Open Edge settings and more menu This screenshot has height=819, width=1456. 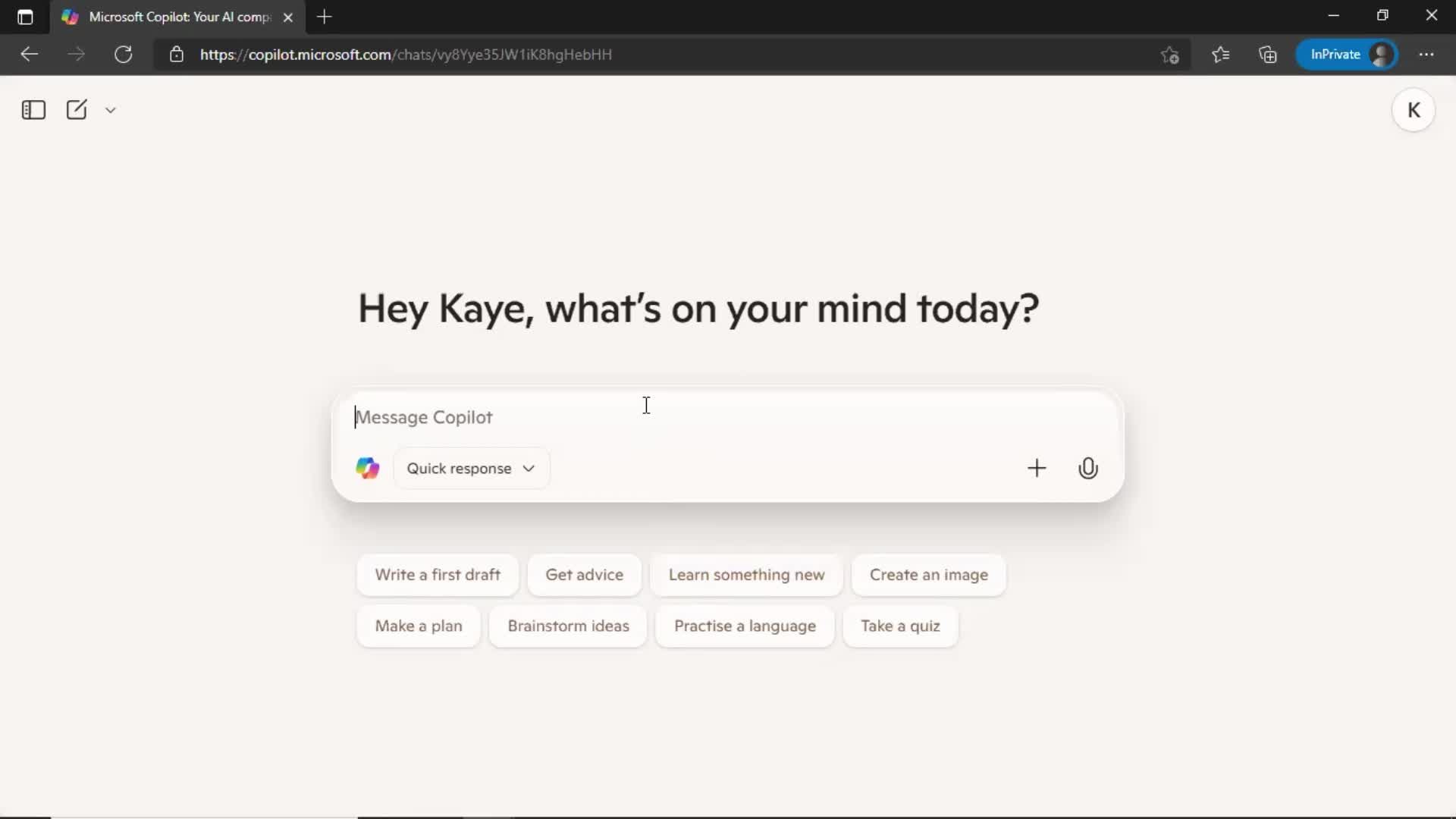[x=1426, y=55]
